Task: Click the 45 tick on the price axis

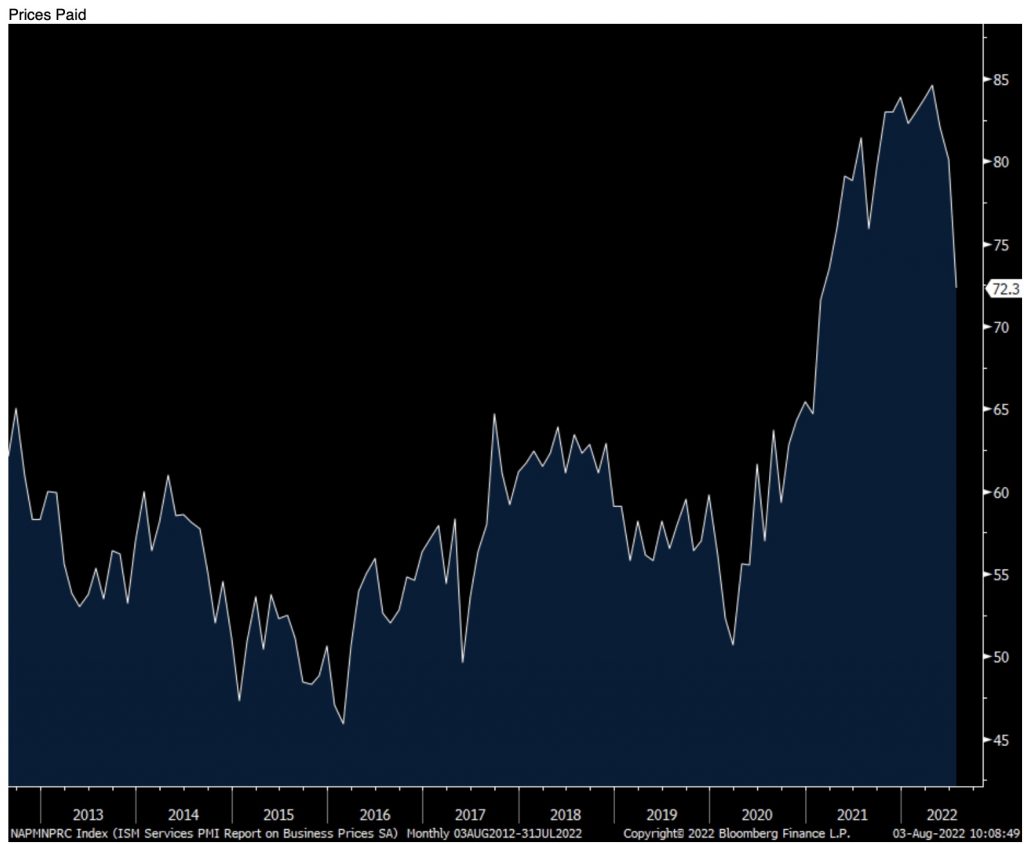Action: click(1000, 740)
